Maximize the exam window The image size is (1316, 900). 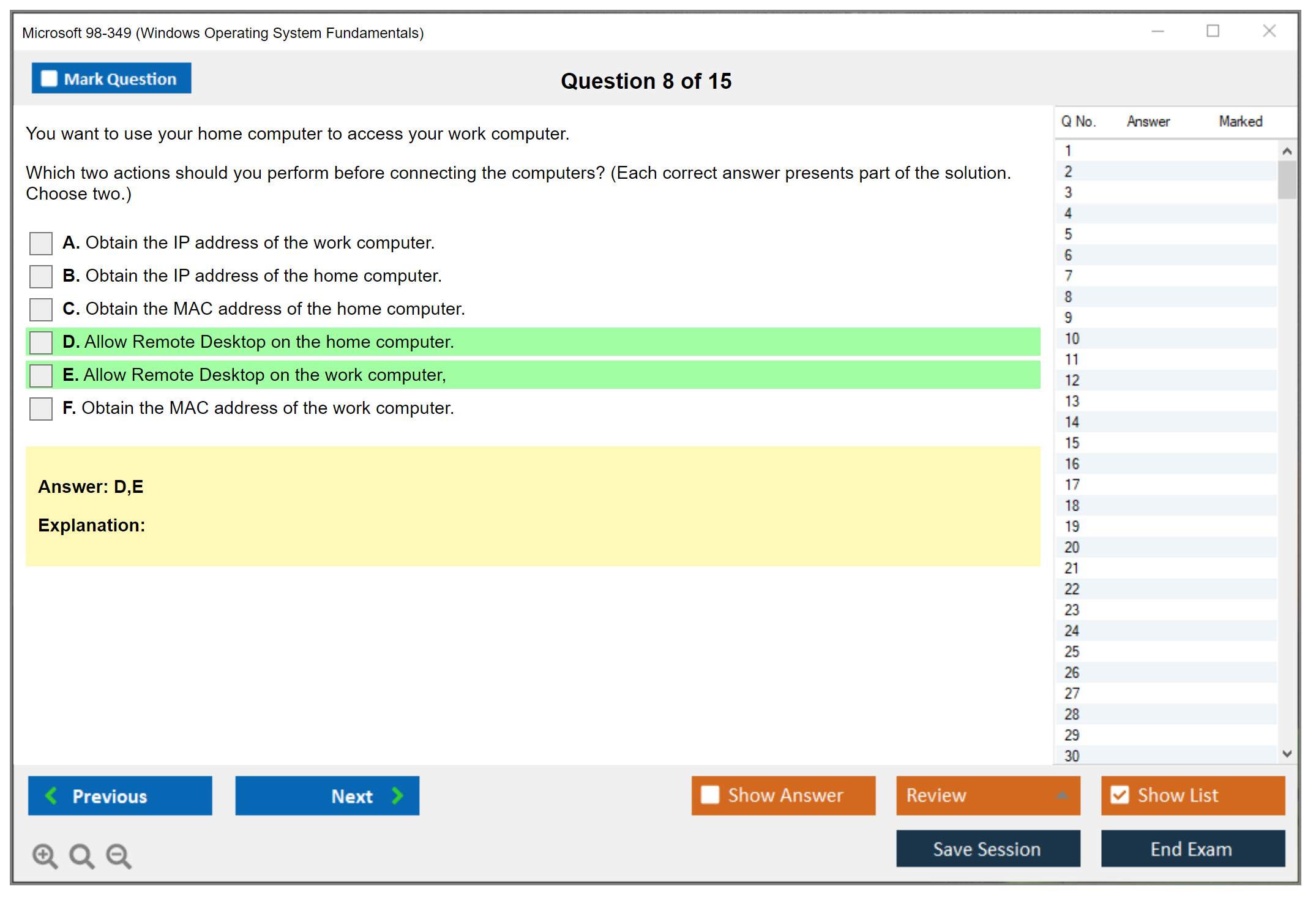[1213, 31]
